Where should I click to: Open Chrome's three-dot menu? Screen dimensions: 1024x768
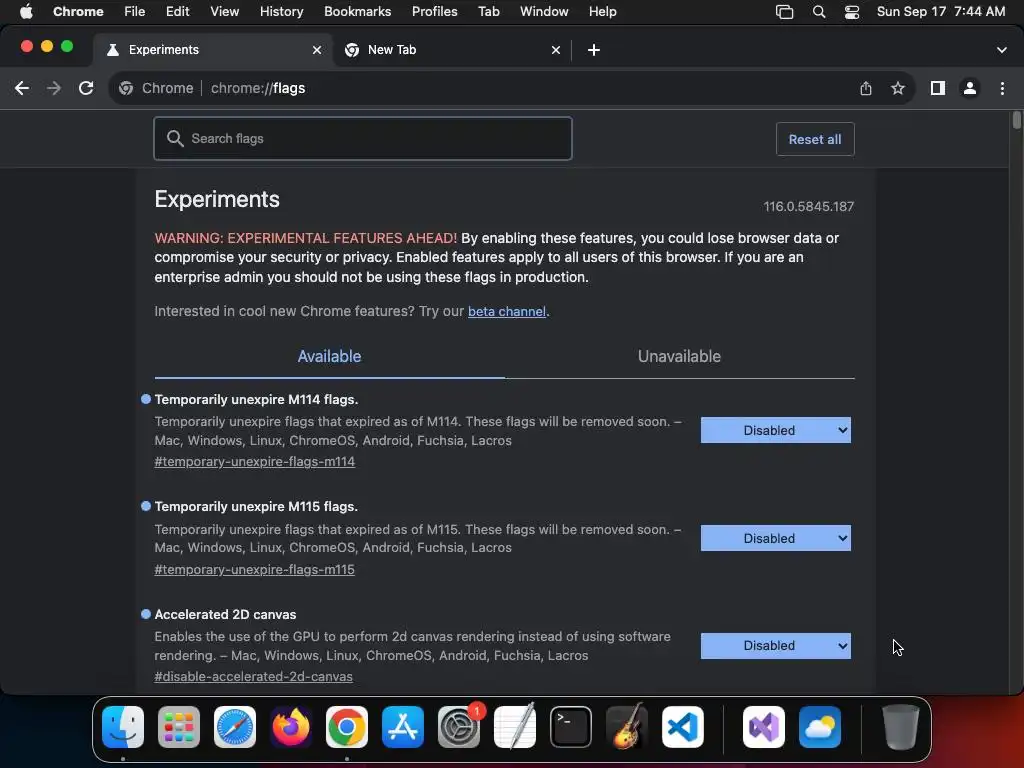click(1002, 88)
